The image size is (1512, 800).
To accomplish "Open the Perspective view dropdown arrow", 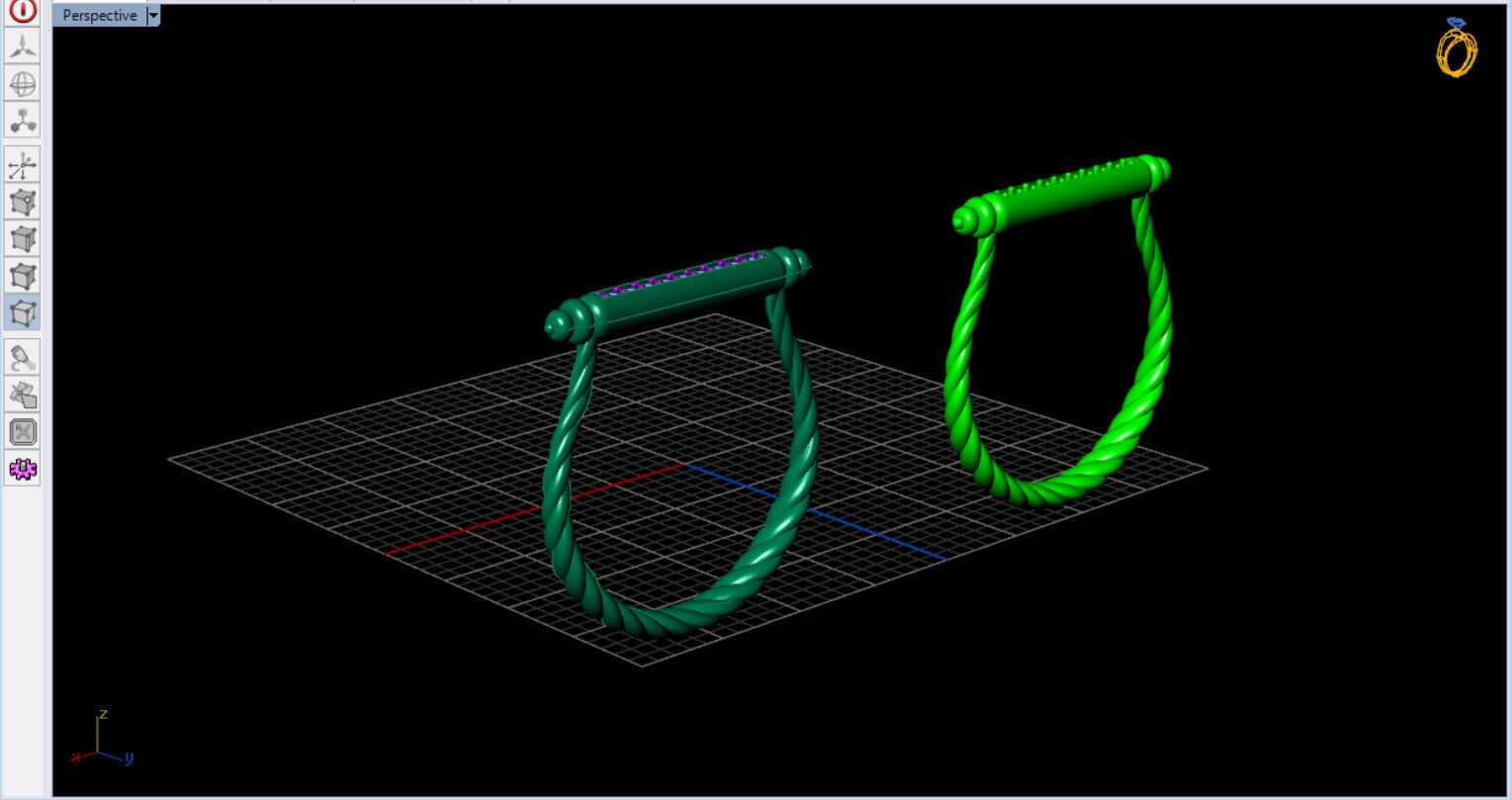I will pos(152,16).
